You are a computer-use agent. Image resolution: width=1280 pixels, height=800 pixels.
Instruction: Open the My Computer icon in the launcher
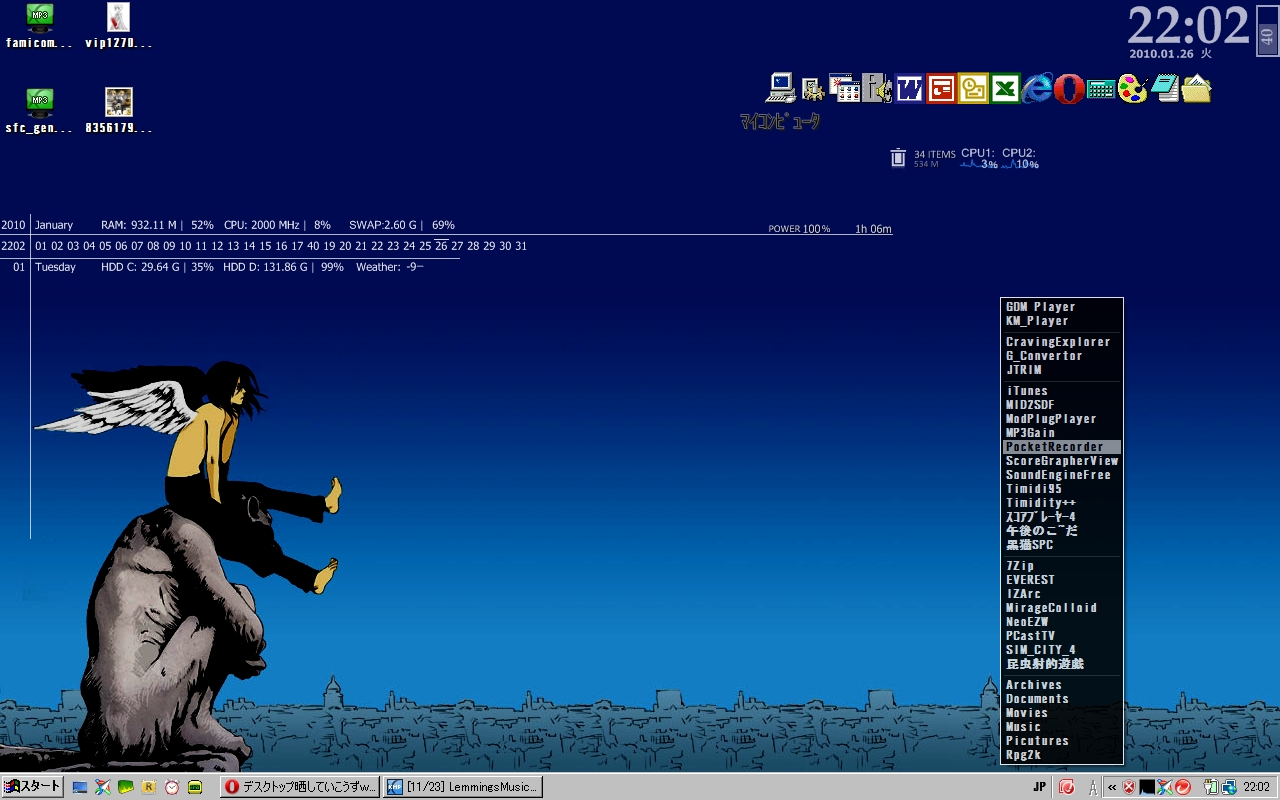(781, 88)
